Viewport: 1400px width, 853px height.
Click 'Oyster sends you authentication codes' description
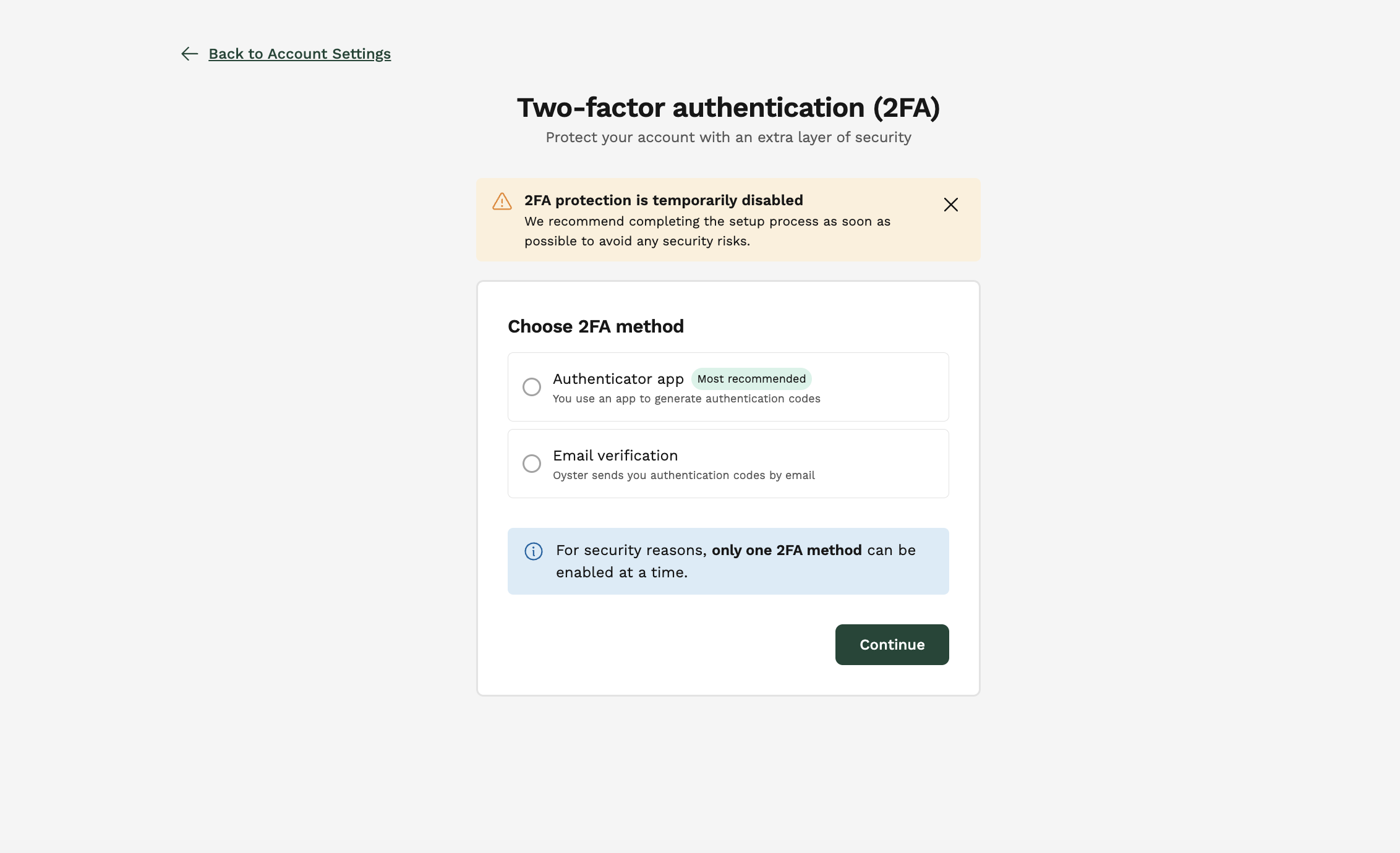[684, 475]
